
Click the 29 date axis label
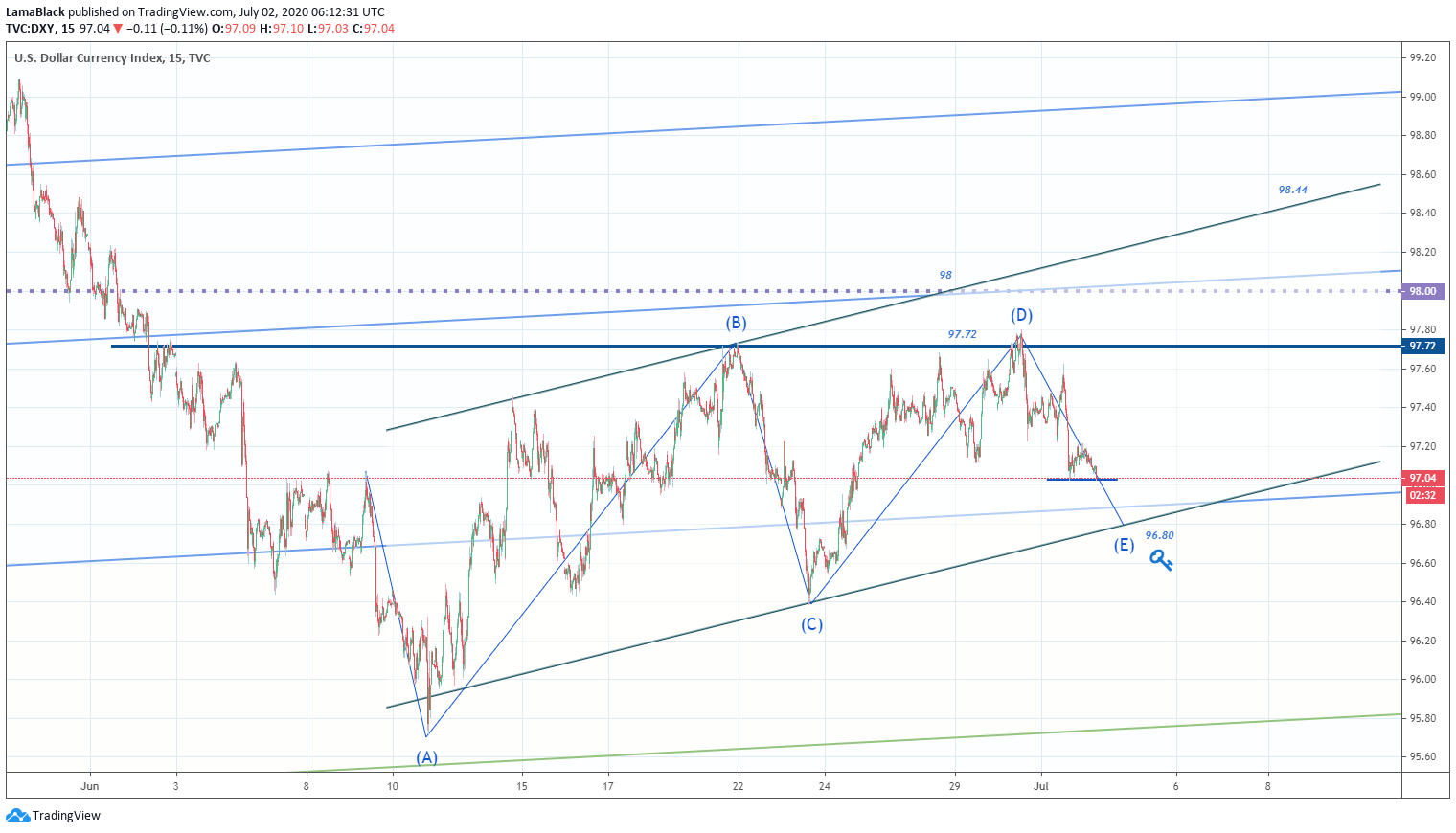tap(954, 786)
